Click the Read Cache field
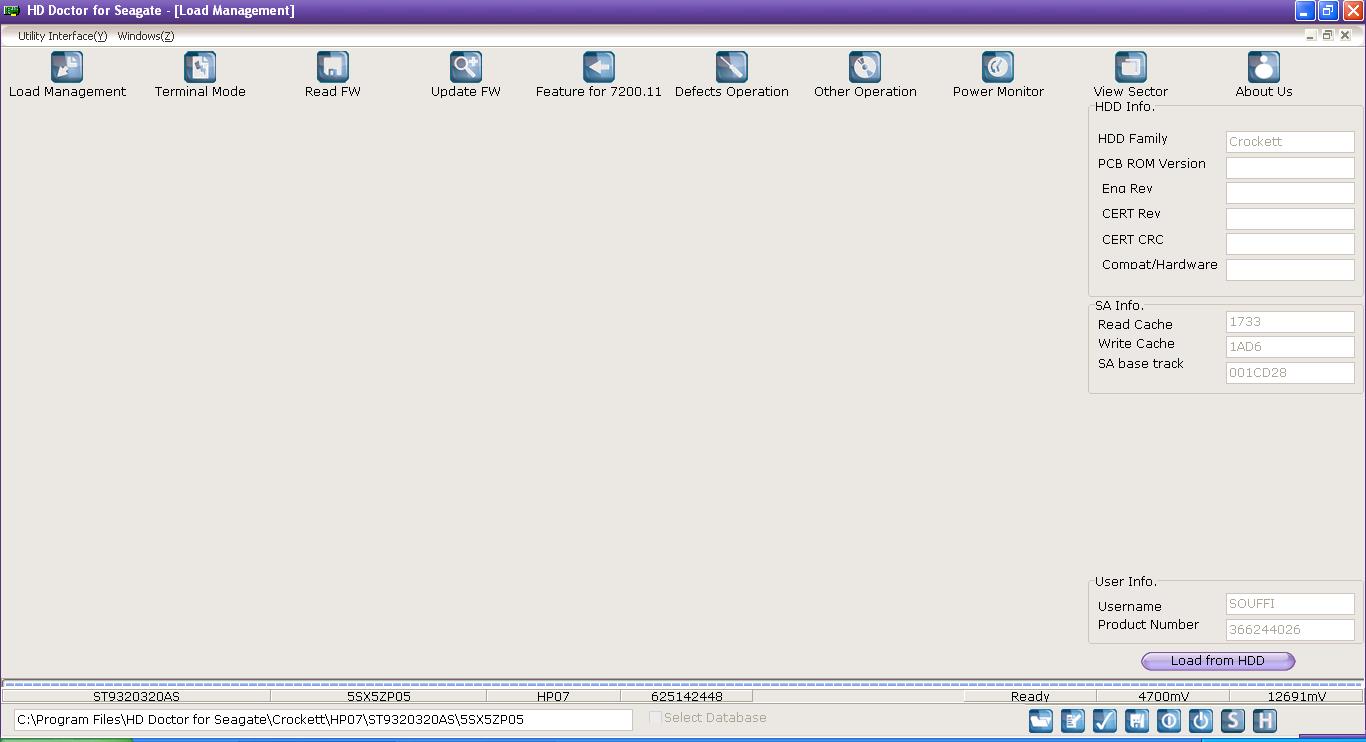Screen dimensions: 1366x742 point(1290,322)
